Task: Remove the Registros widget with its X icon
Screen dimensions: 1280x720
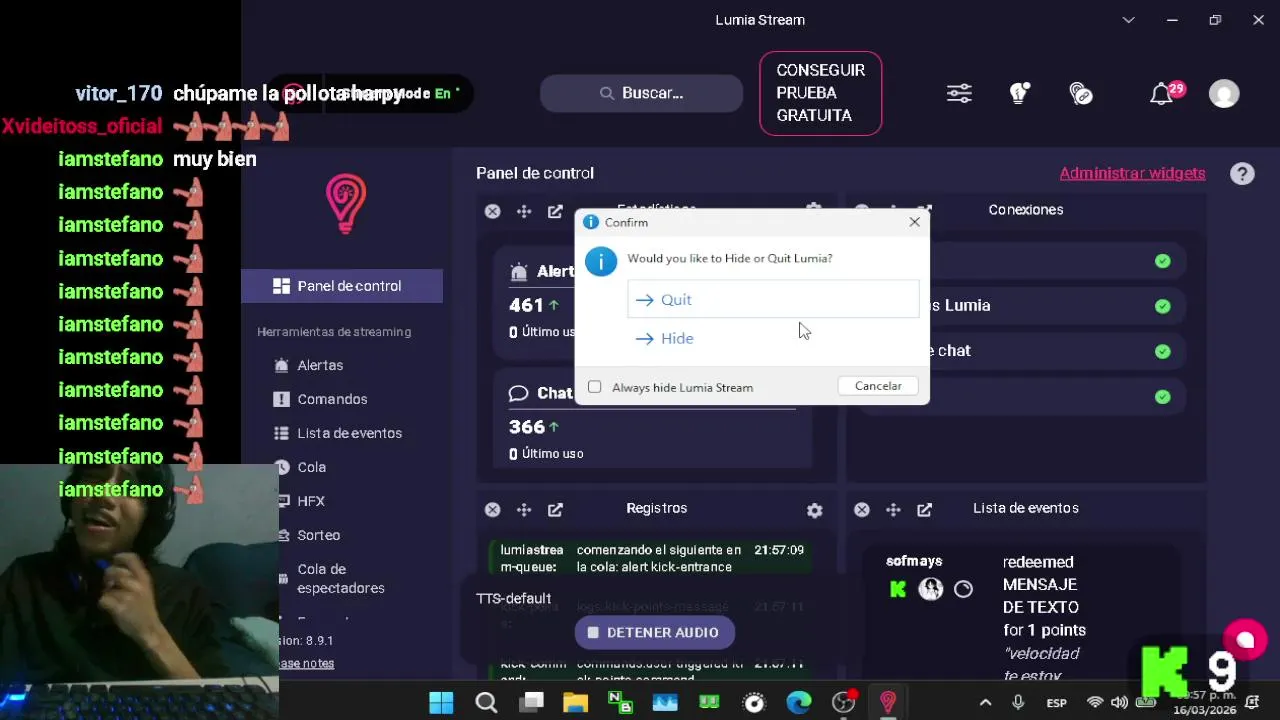Action: (x=492, y=510)
